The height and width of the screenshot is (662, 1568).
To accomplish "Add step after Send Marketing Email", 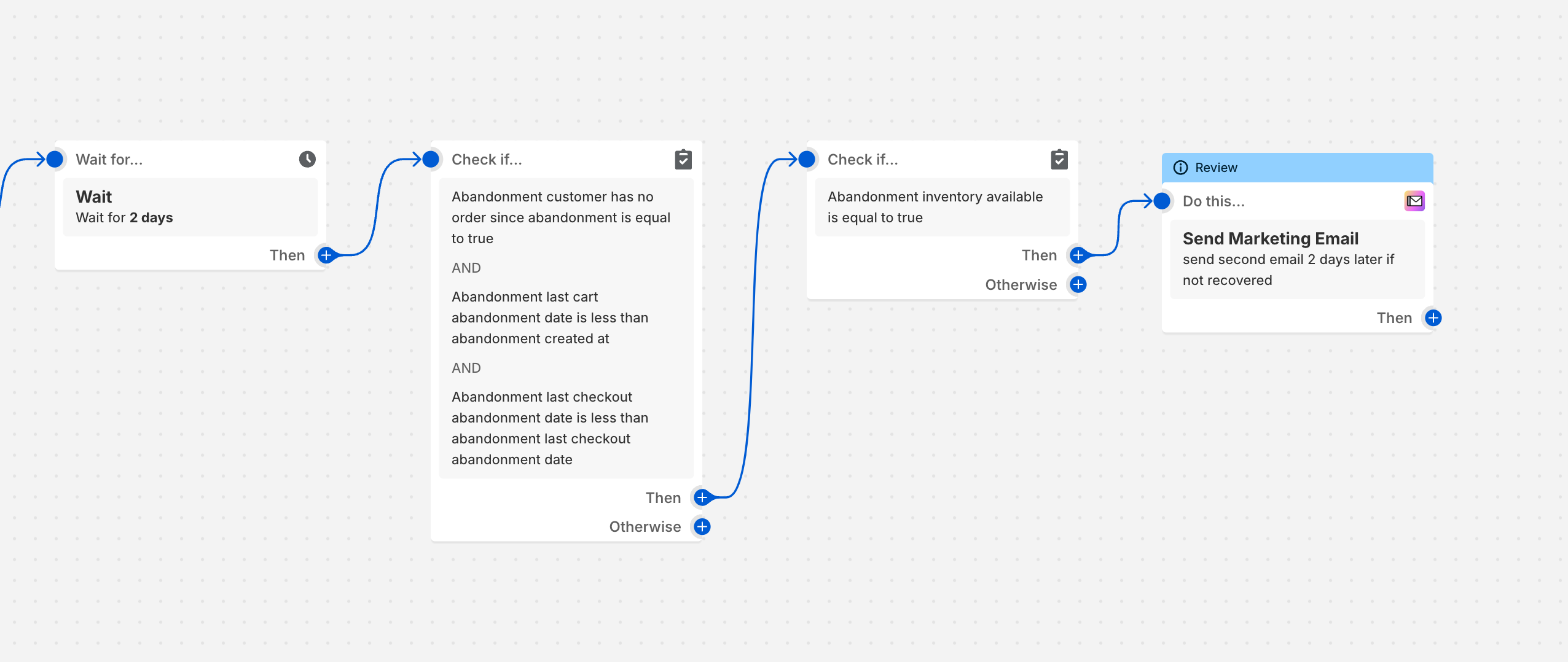I will tap(1433, 318).
